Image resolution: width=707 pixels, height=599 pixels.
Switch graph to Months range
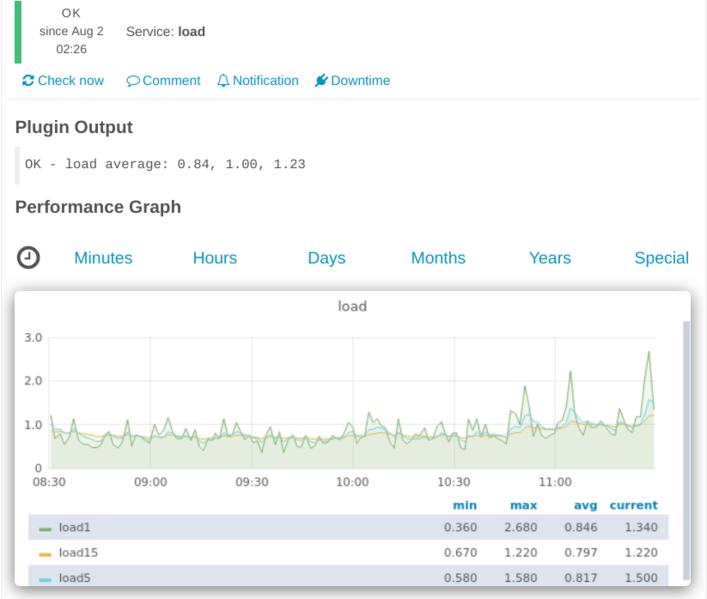438,258
